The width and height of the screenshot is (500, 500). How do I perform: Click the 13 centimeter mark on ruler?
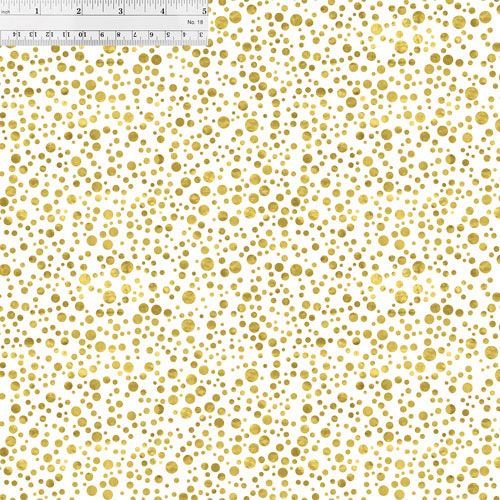tap(33, 34)
